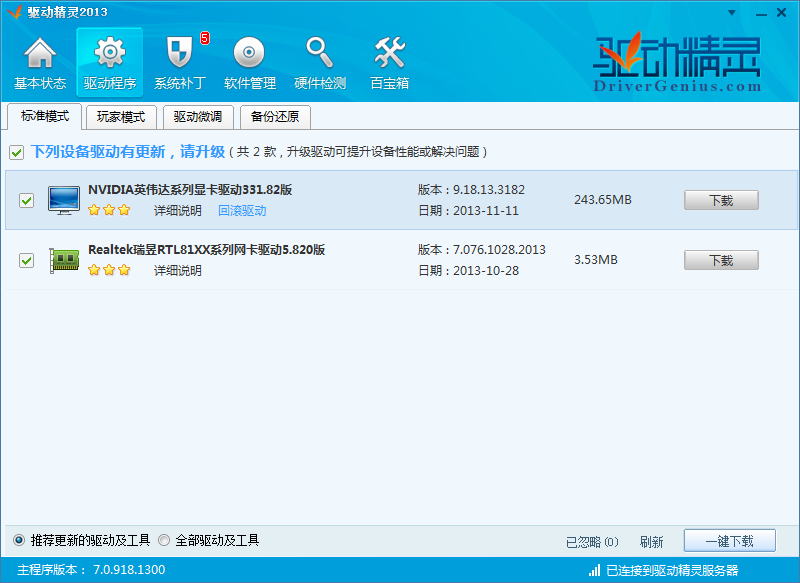800x583 pixels.
Task: Click the NVIDIA monitor device icon
Action: tap(64, 200)
